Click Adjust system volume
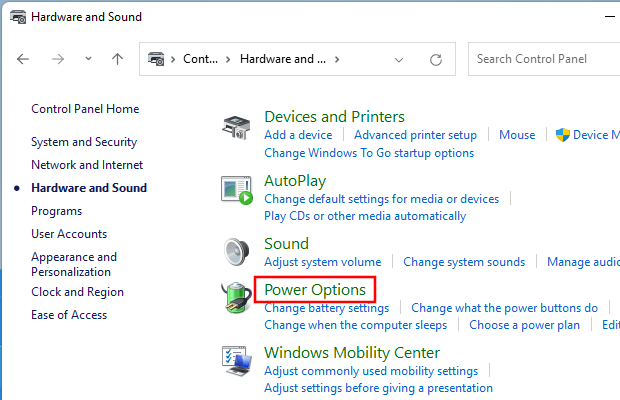 [x=323, y=262]
